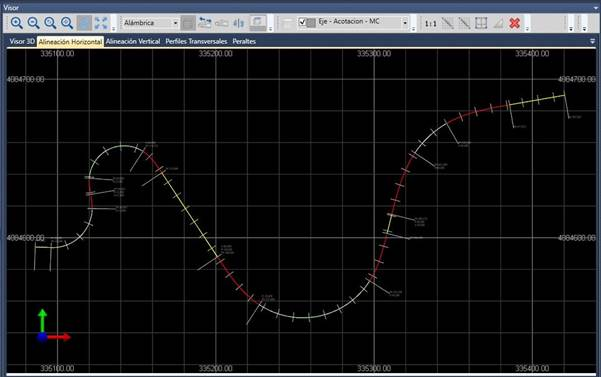Go to the Visor 3D tab
Screen dimensions: 601x377
point(22,41)
